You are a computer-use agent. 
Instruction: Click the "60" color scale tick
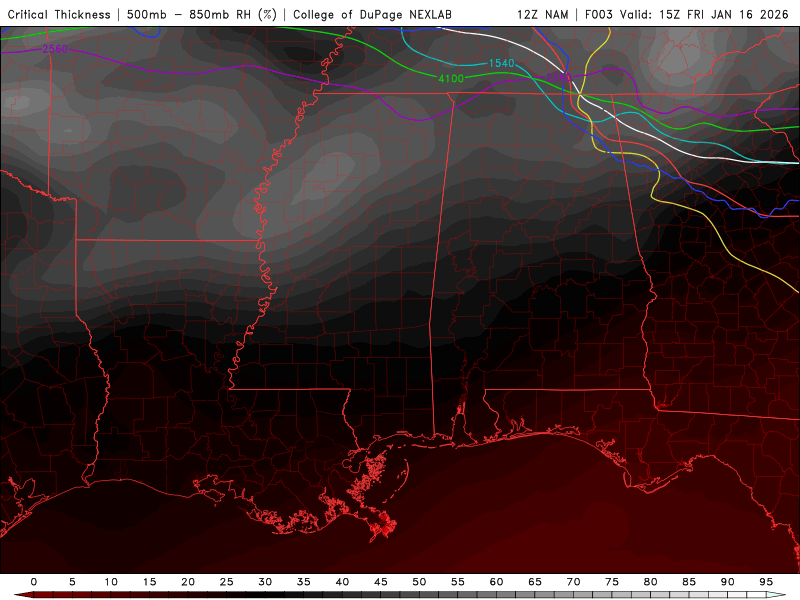click(x=496, y=582)
